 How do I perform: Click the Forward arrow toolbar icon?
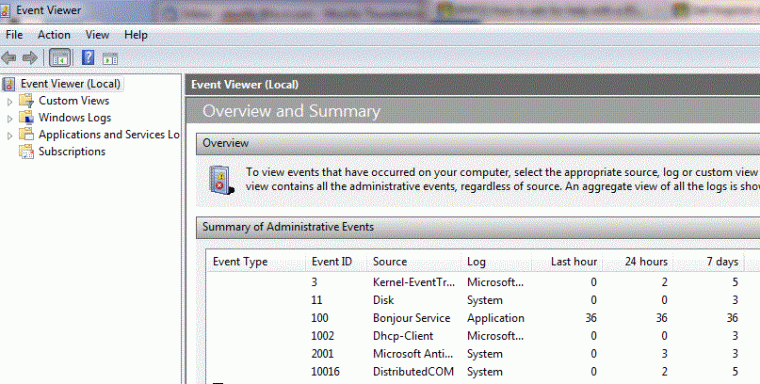(30, 58)
